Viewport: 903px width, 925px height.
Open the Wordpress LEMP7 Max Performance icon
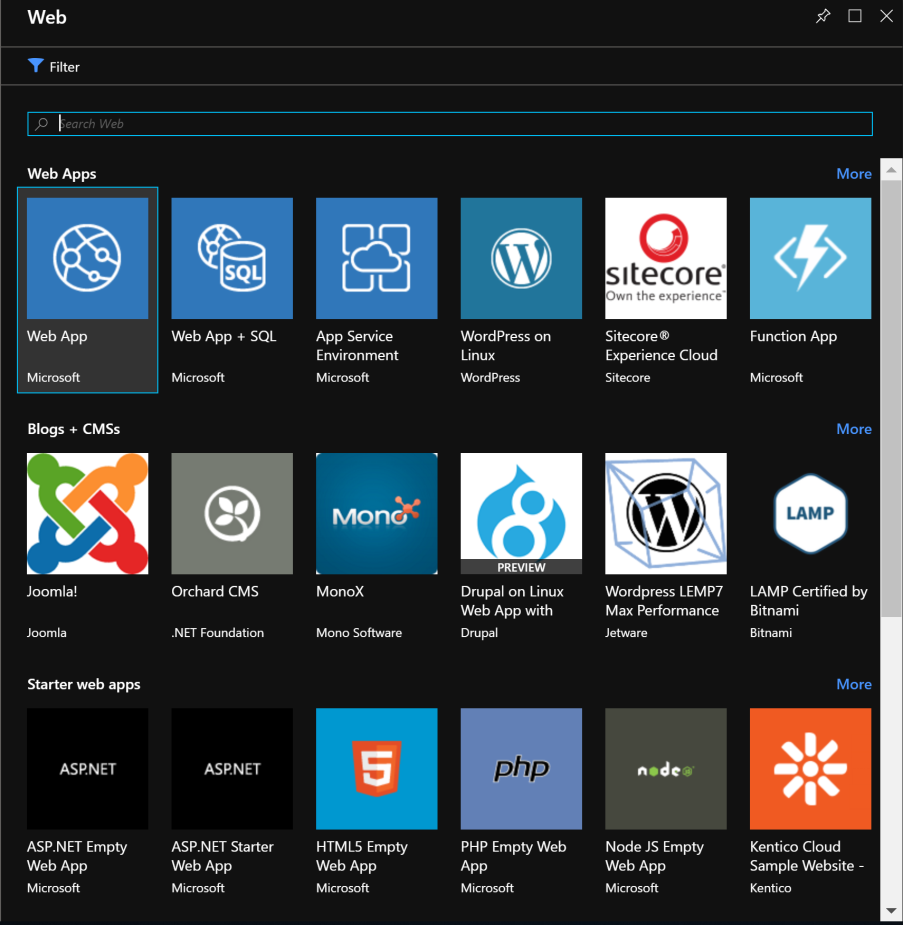coord(666,514)
